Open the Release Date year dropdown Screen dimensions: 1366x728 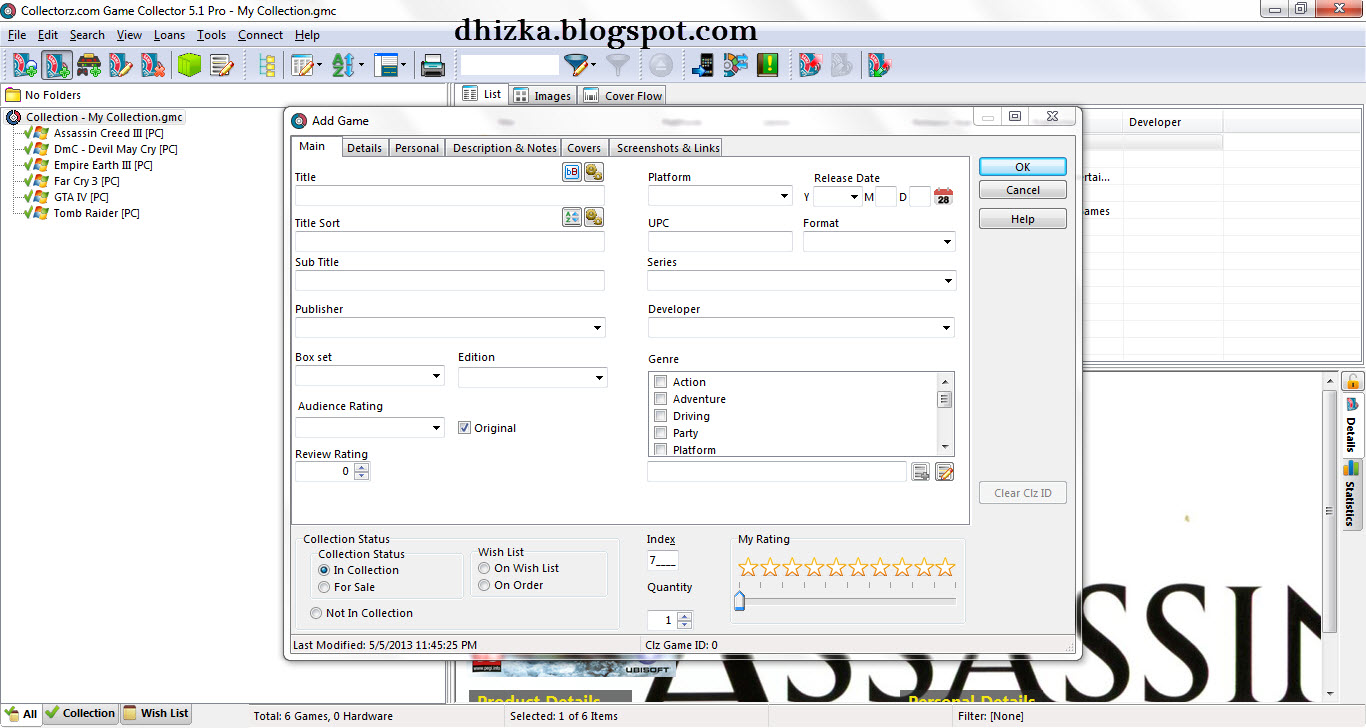(x=853, y=197)
